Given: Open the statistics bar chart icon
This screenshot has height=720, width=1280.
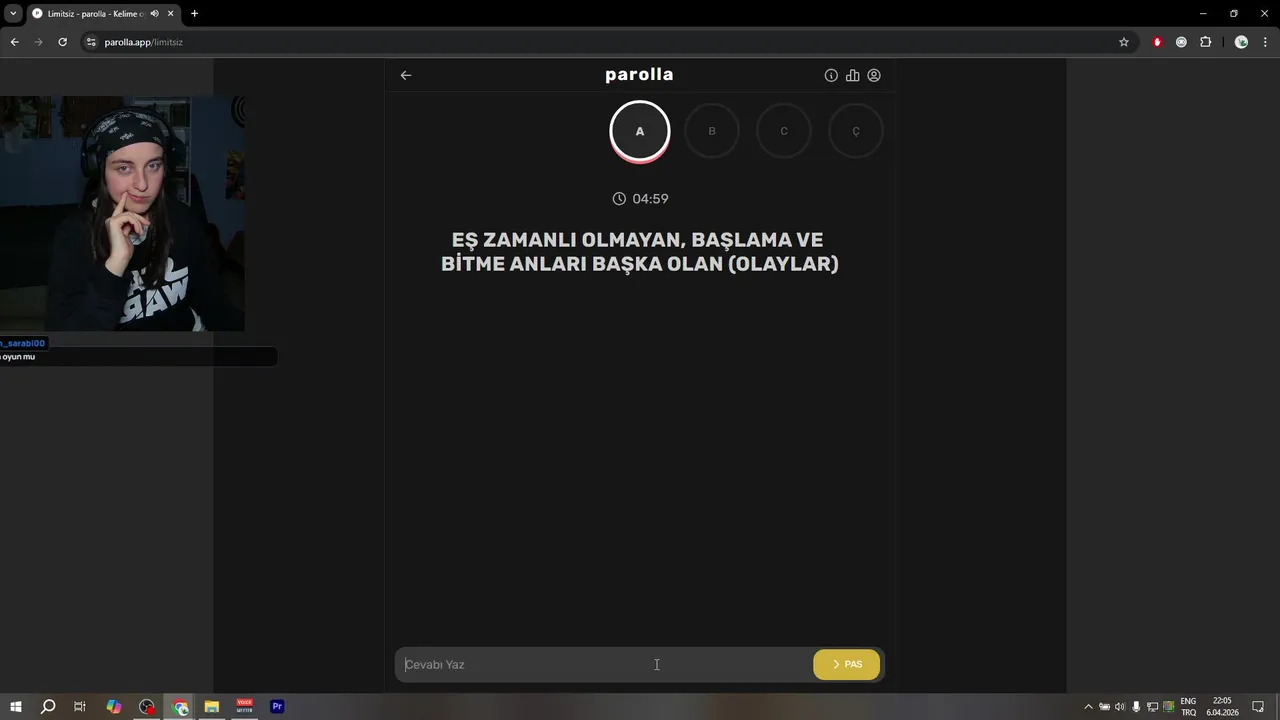Looking at the screenshot, I should pos(853,75).
